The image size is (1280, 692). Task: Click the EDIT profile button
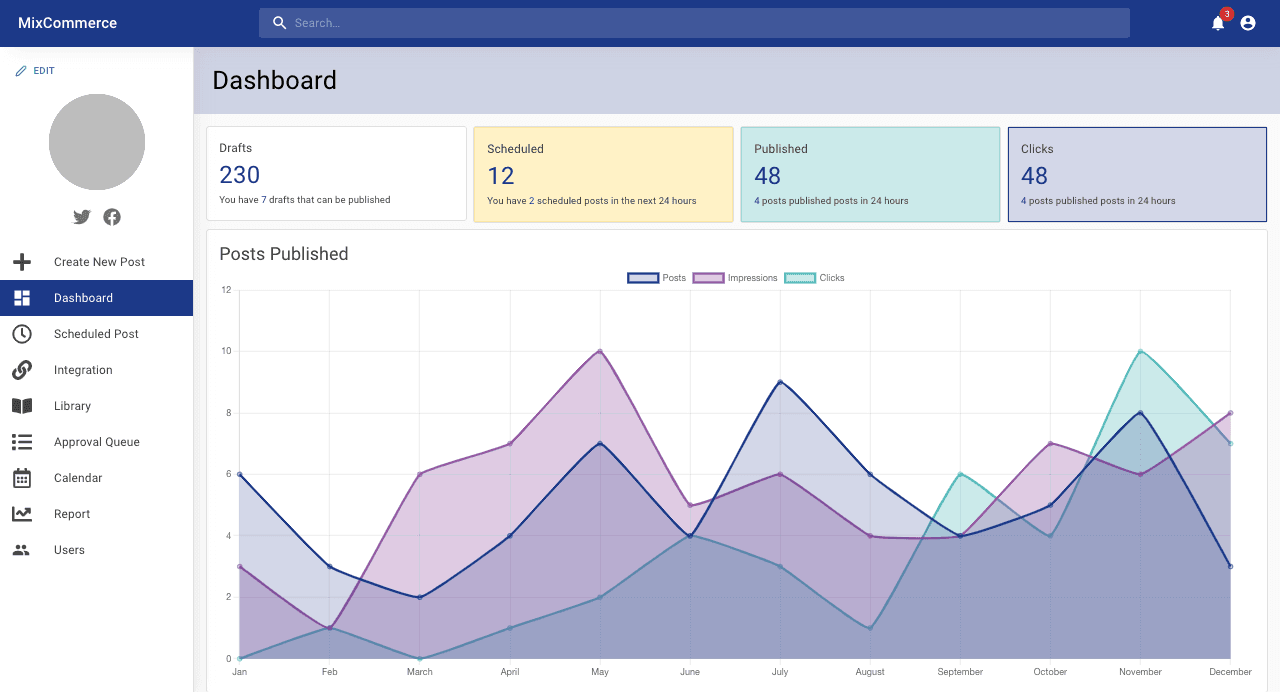point(35,70)
